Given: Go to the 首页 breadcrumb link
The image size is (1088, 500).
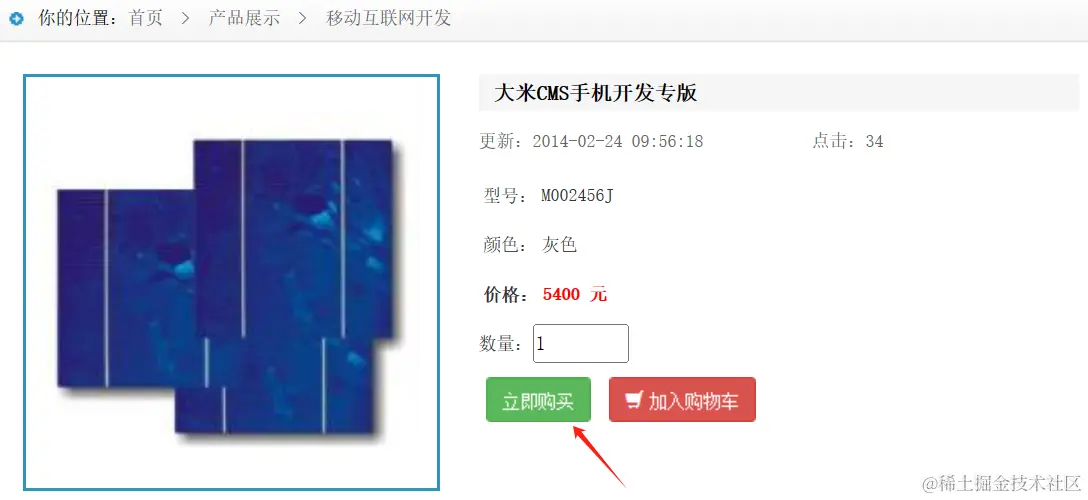Looking at the screenshot, I should tap(146, 18).
